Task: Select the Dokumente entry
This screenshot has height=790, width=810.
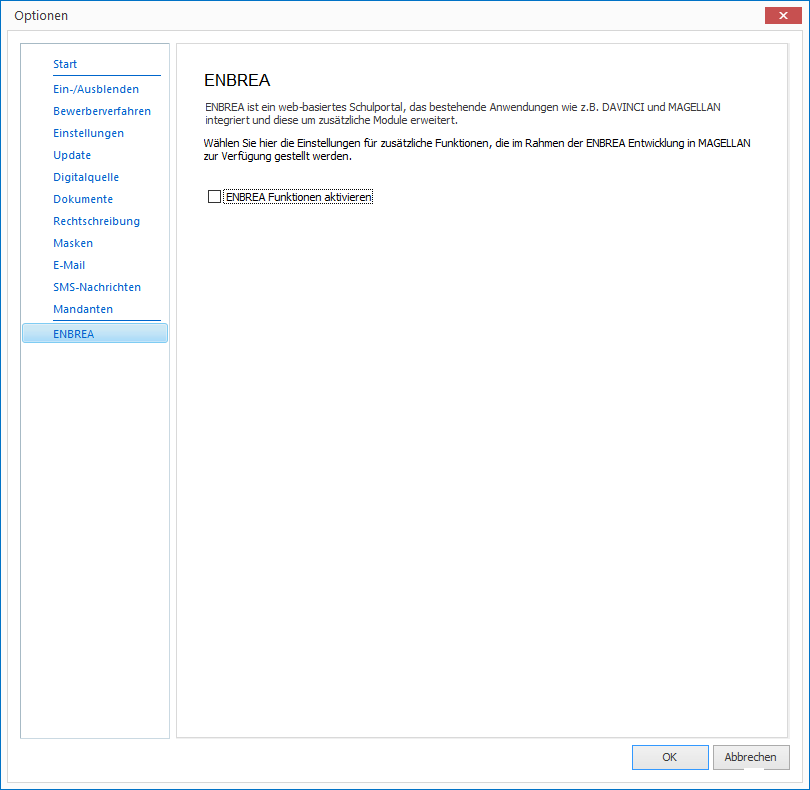Action: (83, 199)
